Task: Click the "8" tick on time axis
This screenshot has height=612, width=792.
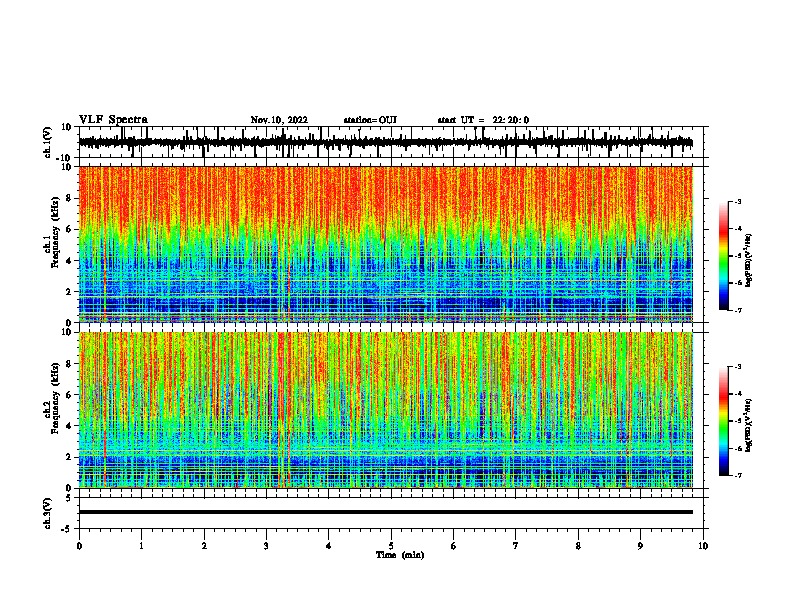Action: click(x=578, y=546)
